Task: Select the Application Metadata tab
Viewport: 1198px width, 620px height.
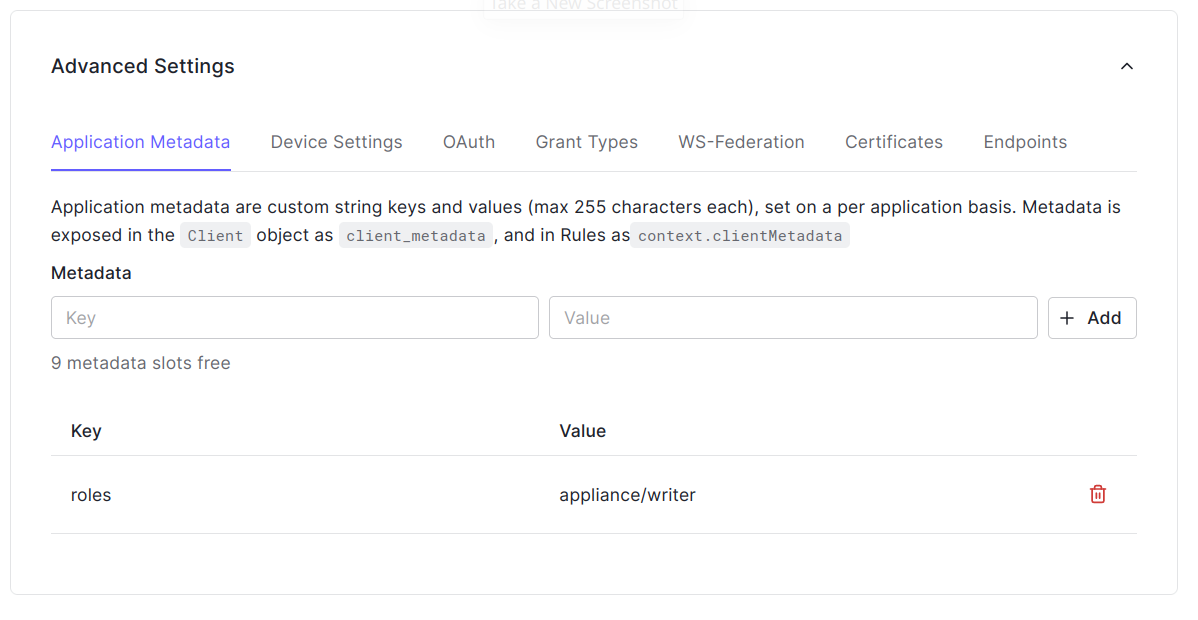Action: (x=141, y=142)
